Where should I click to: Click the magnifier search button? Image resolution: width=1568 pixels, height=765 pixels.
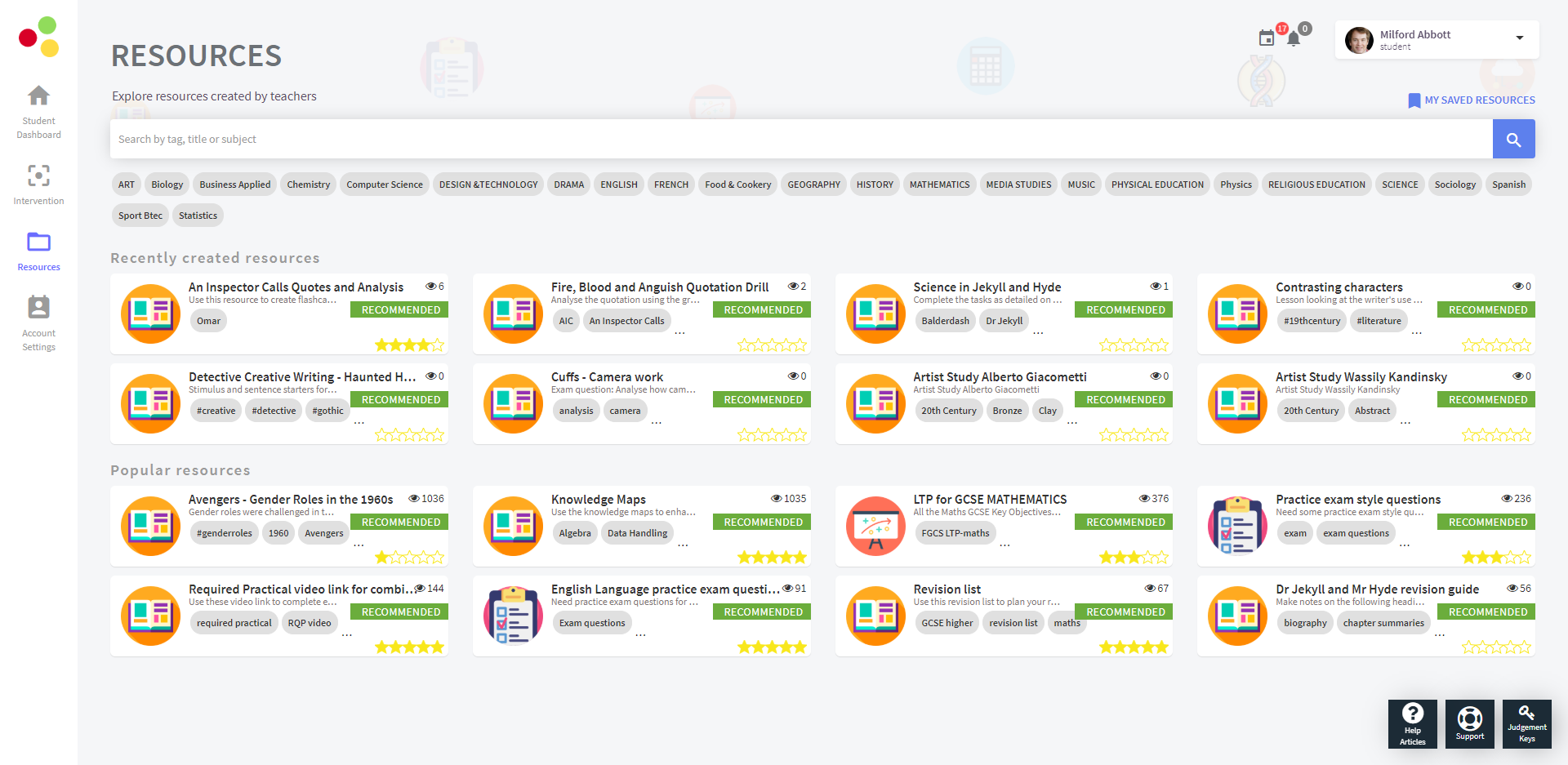click(x=1513, y=140)
